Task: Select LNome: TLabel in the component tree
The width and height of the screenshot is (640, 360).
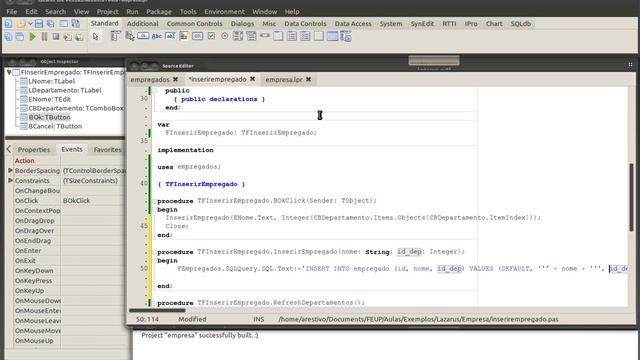Action: coord(52,81)
